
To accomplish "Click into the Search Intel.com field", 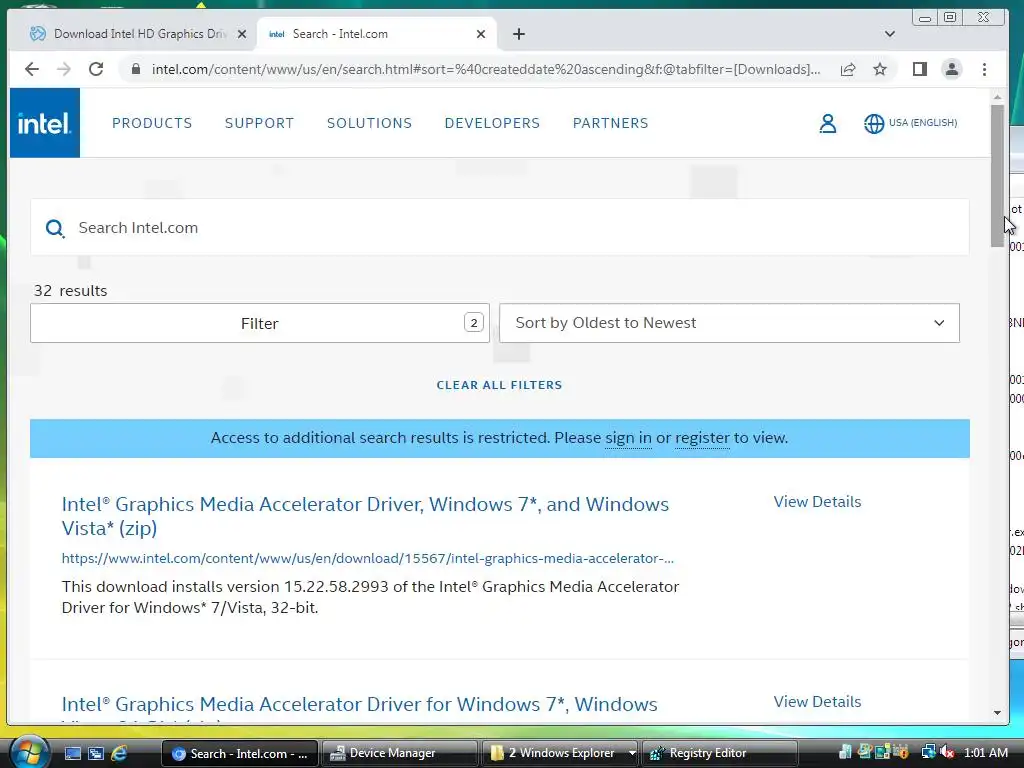I will tap(500, 227).
